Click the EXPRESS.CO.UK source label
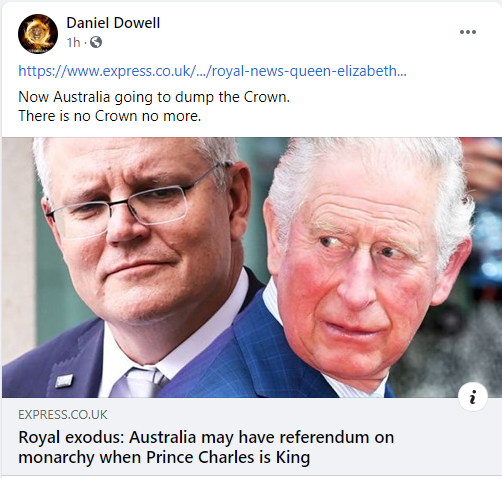This screenshot has height=478, width=502. (63, 415)
